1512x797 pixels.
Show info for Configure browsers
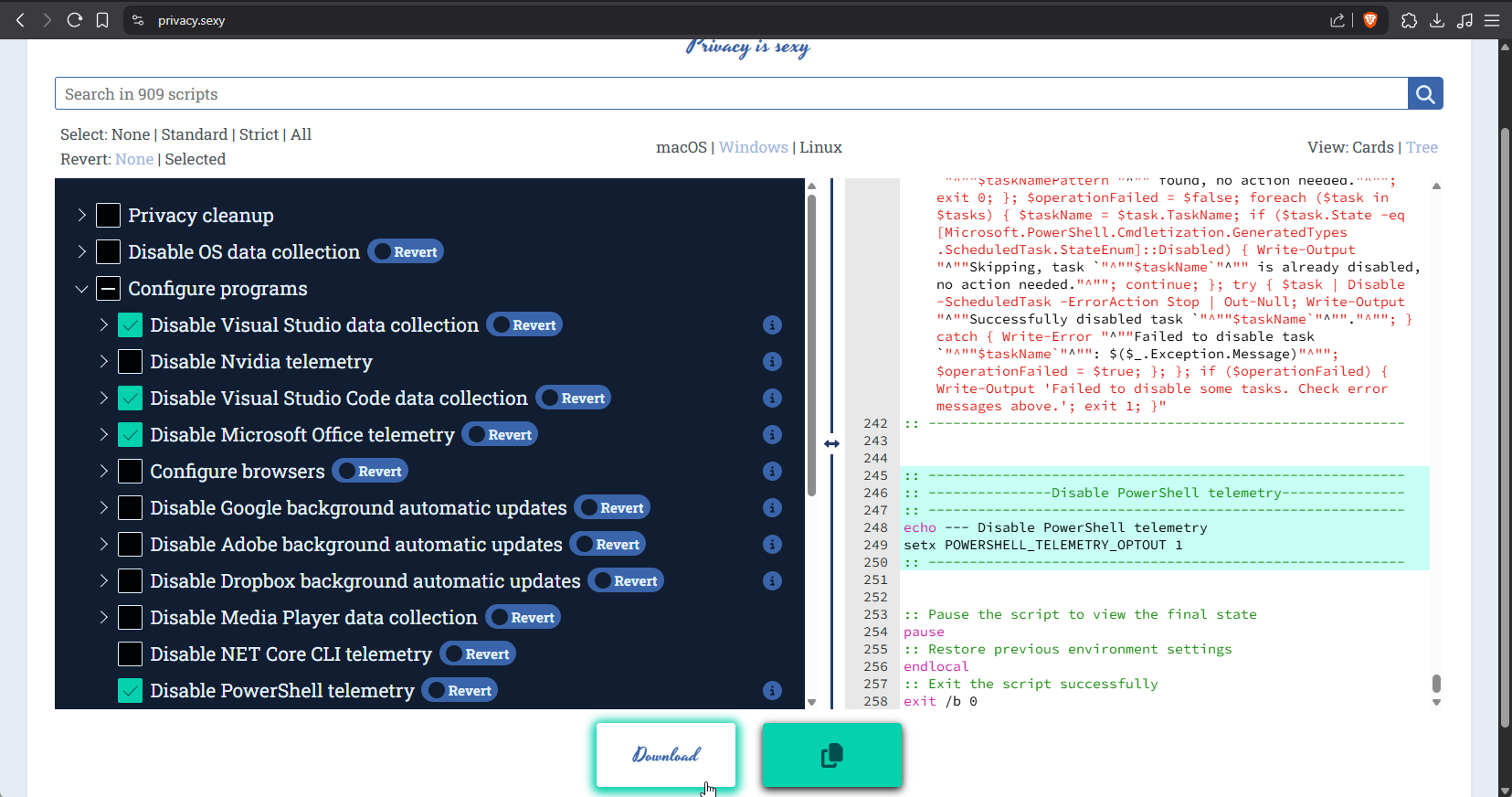pos(772,472)
